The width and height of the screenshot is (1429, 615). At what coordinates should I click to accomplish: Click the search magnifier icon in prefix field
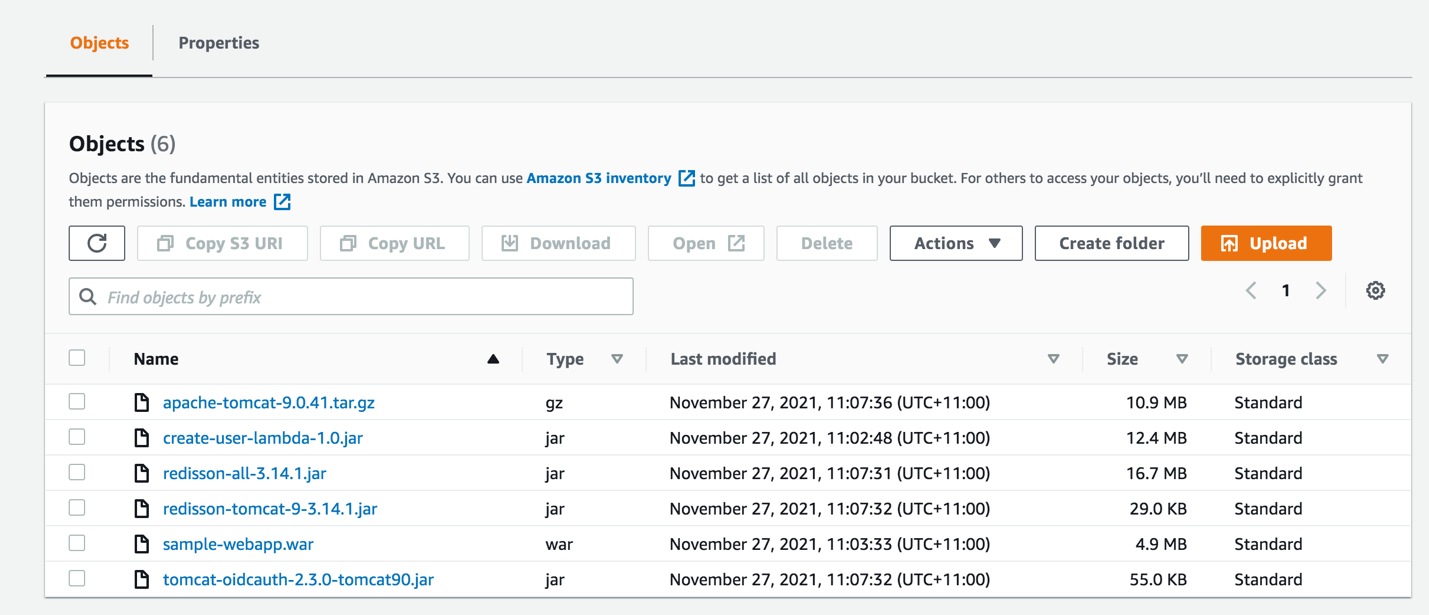pyautogui.click(x=88, y=297)
